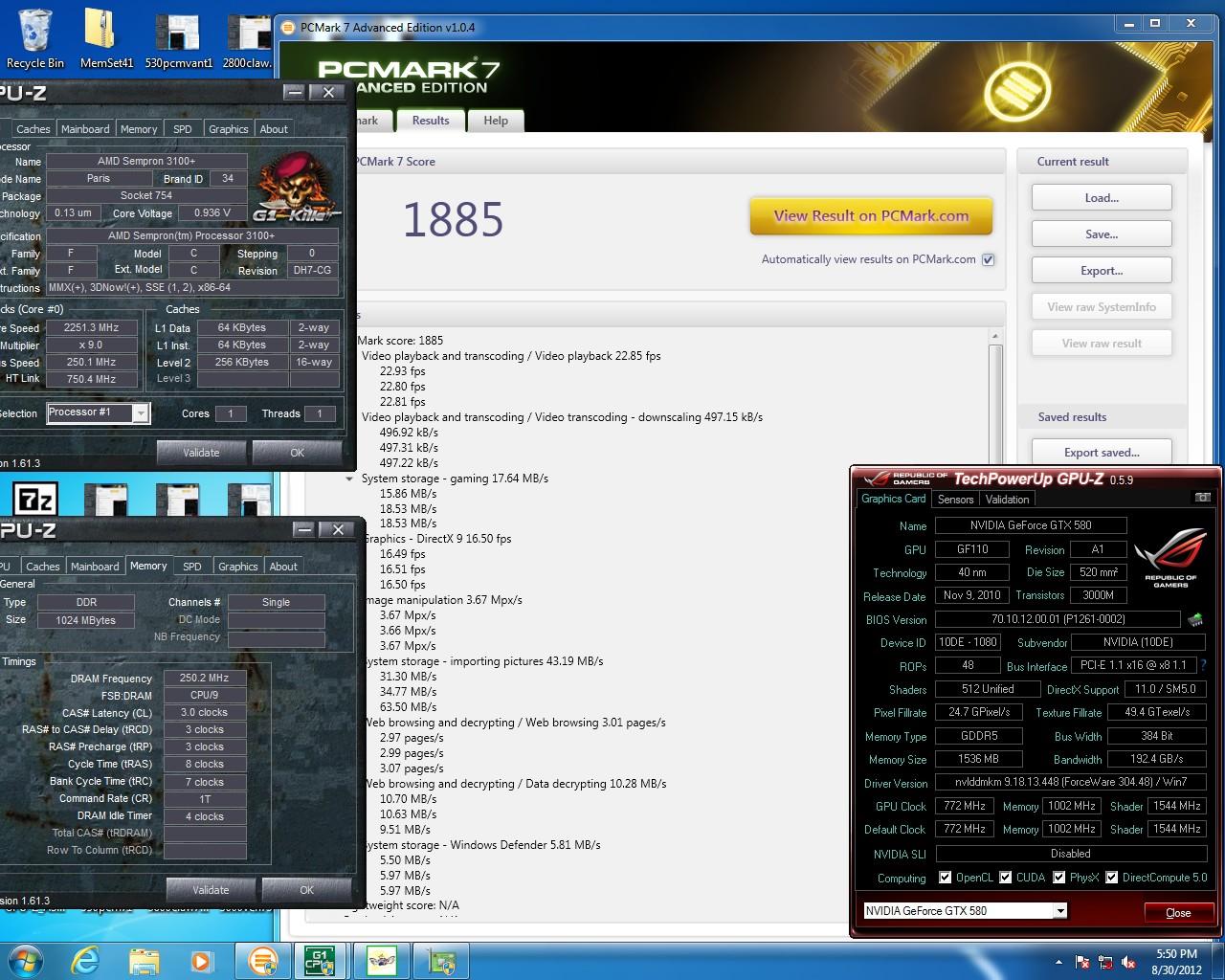Toggle the CUDA checkbox in GPU-Z
This screenshot has width=1225, height=980.
1006,877
